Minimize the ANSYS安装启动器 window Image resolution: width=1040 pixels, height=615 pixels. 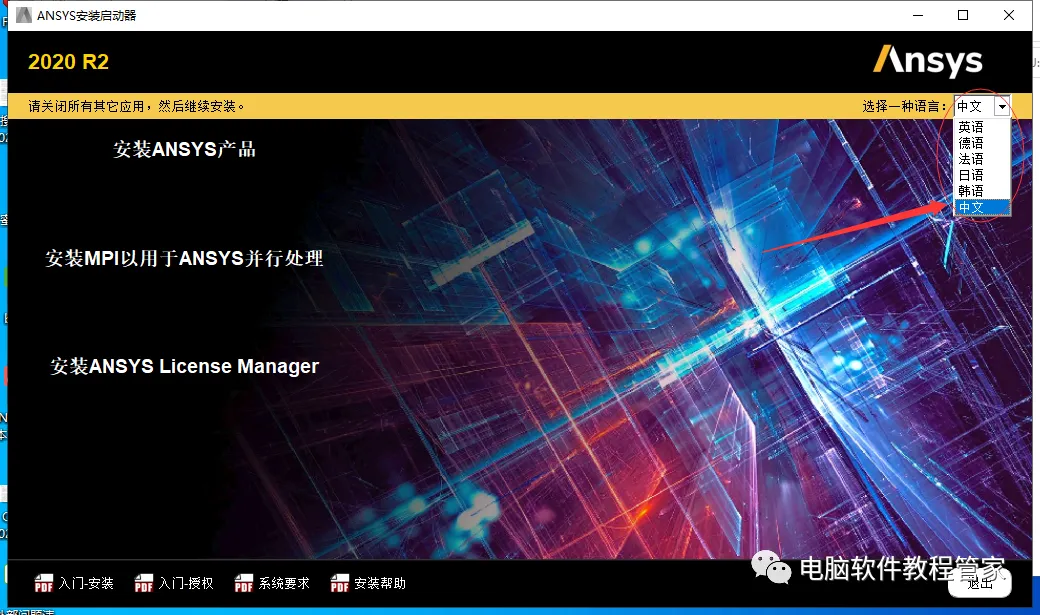(x=918, y=15)
